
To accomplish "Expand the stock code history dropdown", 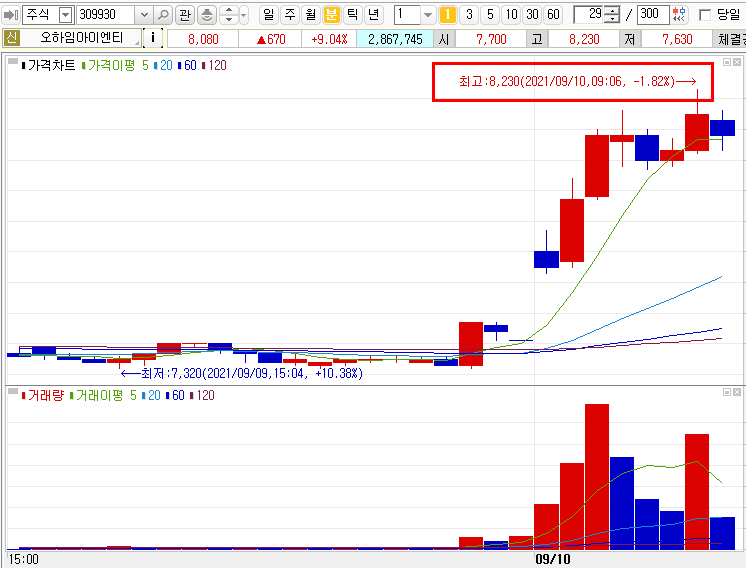I will tap(144, 15).
